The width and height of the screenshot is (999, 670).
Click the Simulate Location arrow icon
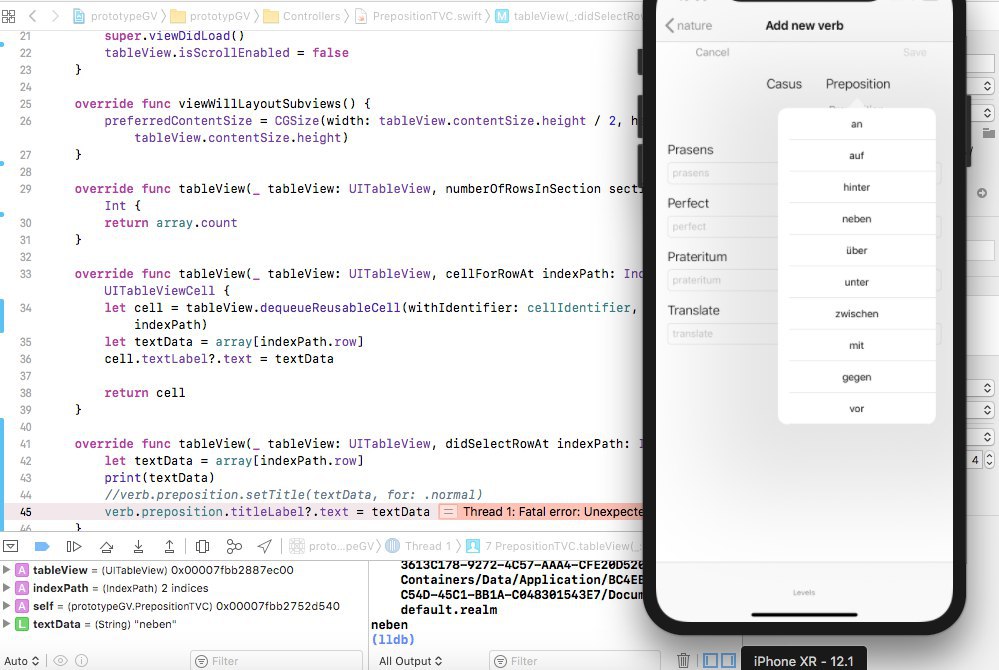tap(264, 546)
